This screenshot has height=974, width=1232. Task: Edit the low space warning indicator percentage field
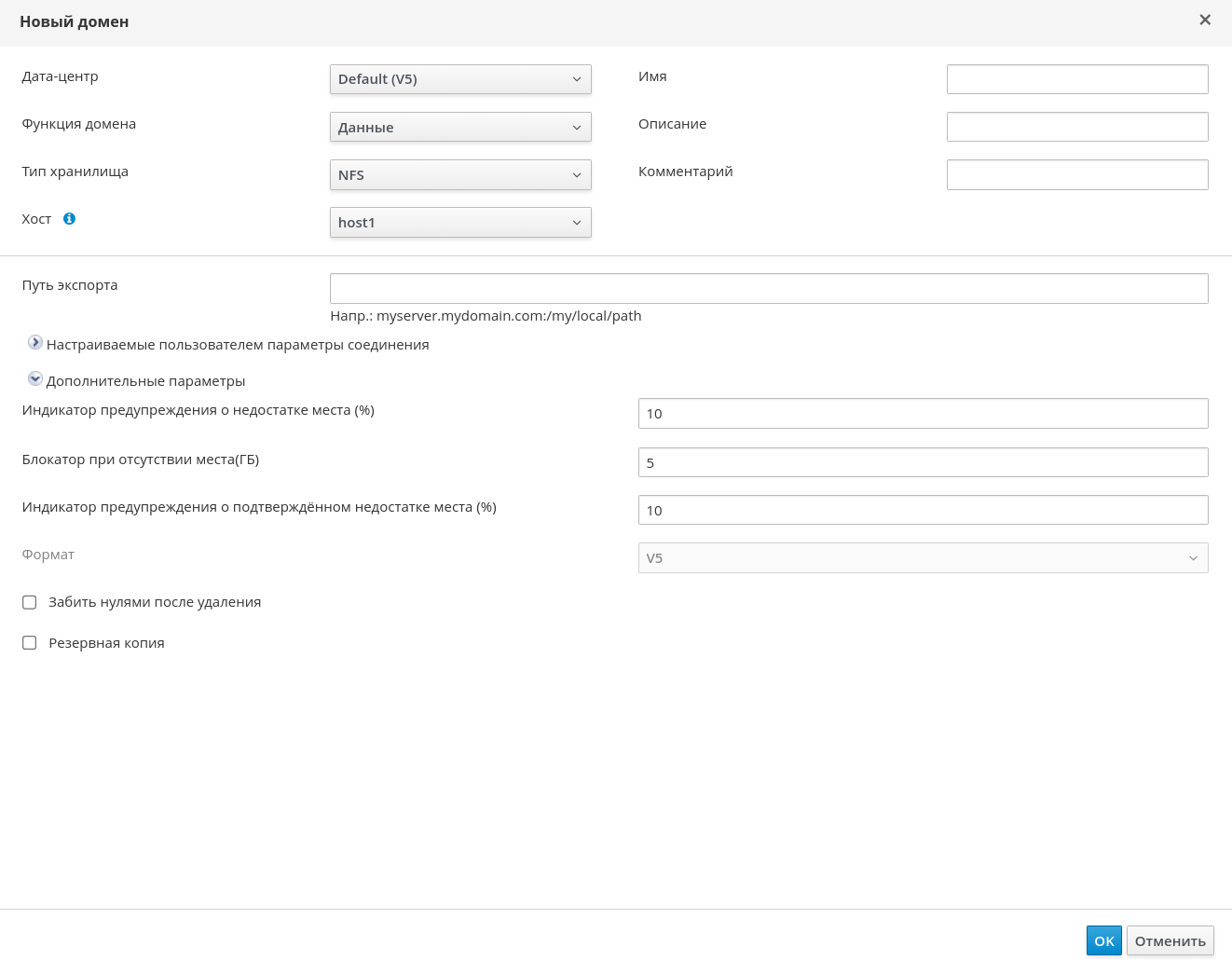tap(923, 414)
